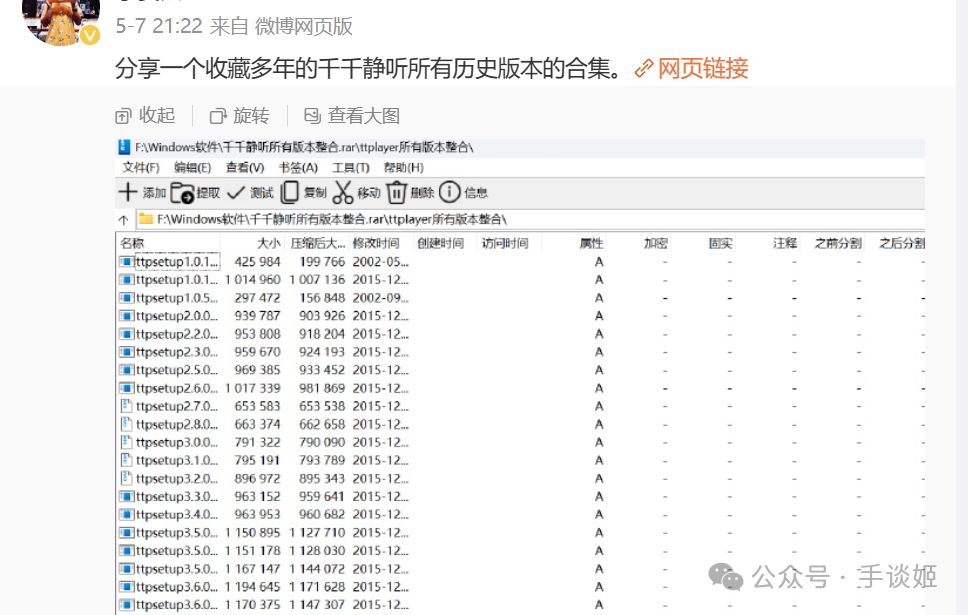Sort by the 压缩后大... column header

[317, 243]
